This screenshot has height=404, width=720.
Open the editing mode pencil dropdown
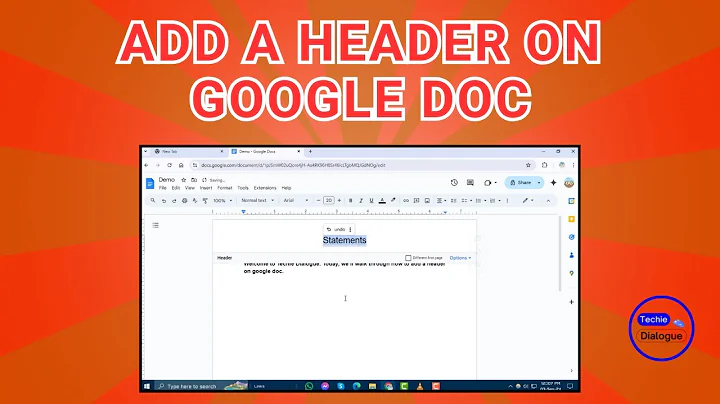click(528, 201)
